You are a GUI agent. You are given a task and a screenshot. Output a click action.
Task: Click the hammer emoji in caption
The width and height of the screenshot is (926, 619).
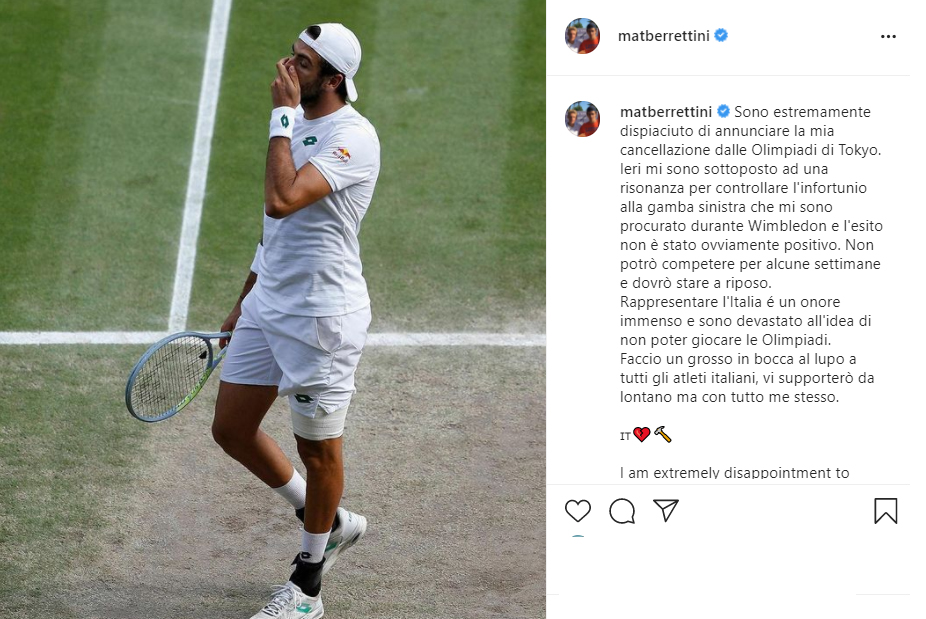[663, 435]
